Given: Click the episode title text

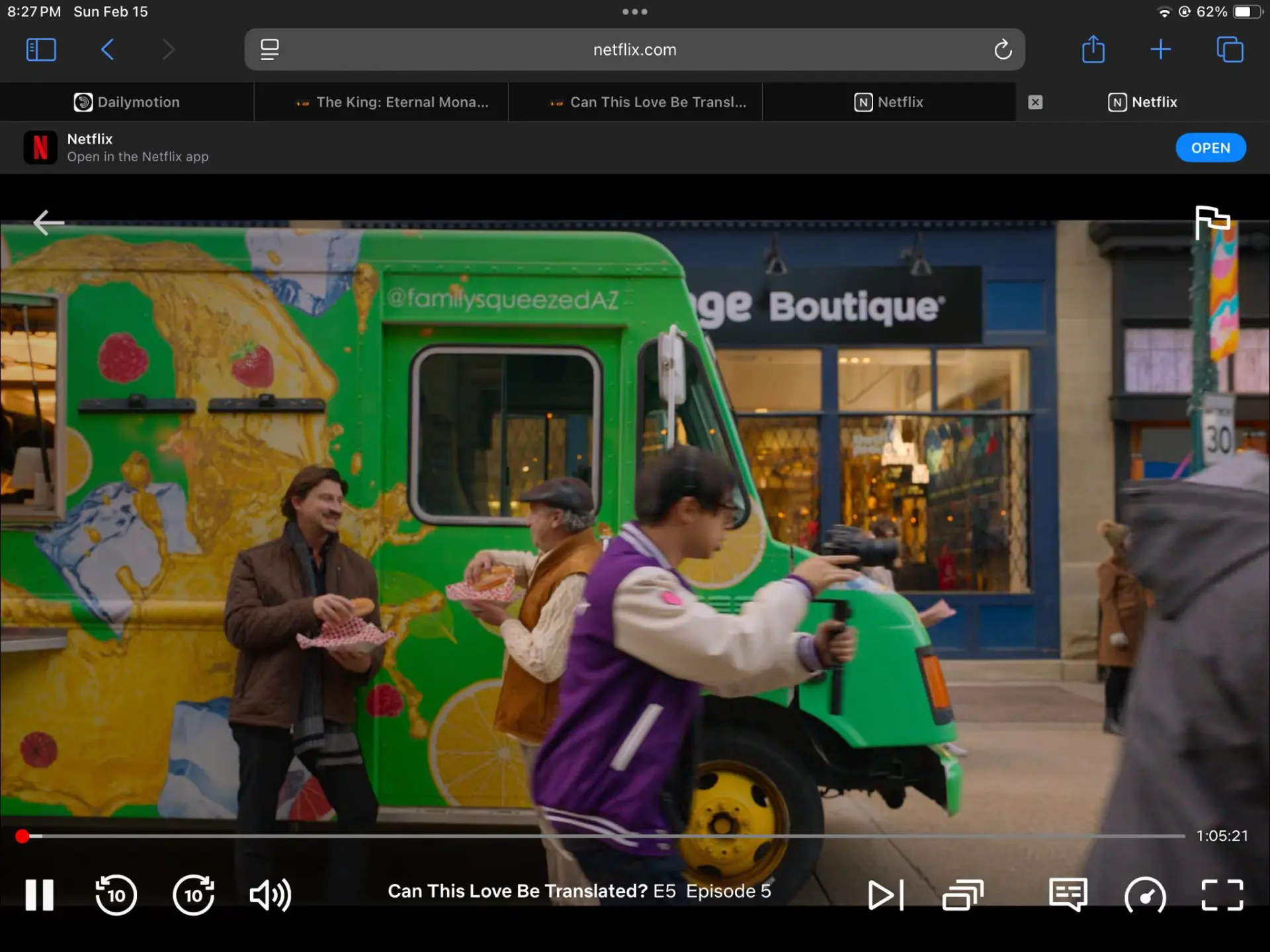Looking at the screenshot, I should click(x=579, y=891).
